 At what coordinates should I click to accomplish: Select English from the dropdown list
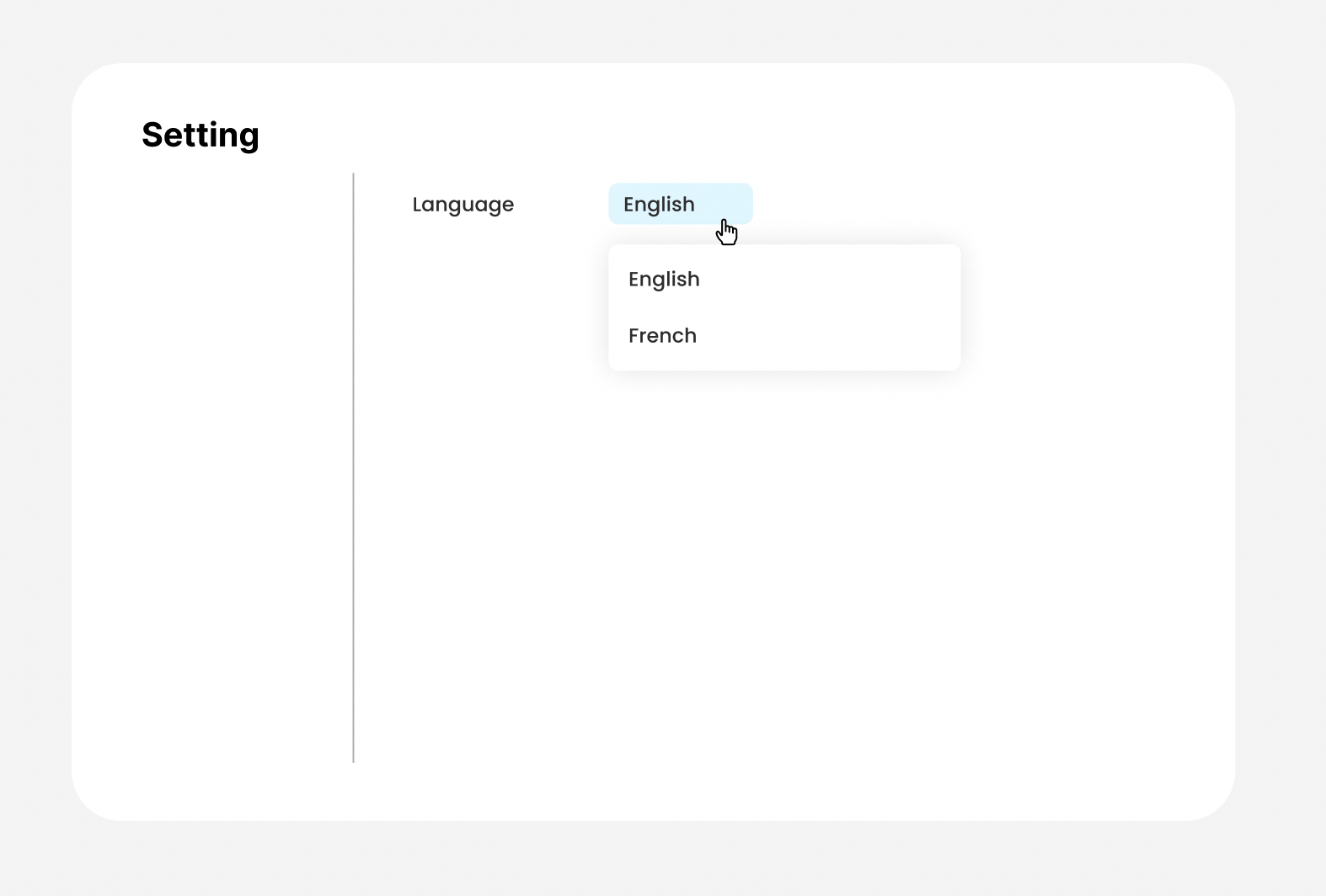tap(783, 280)
